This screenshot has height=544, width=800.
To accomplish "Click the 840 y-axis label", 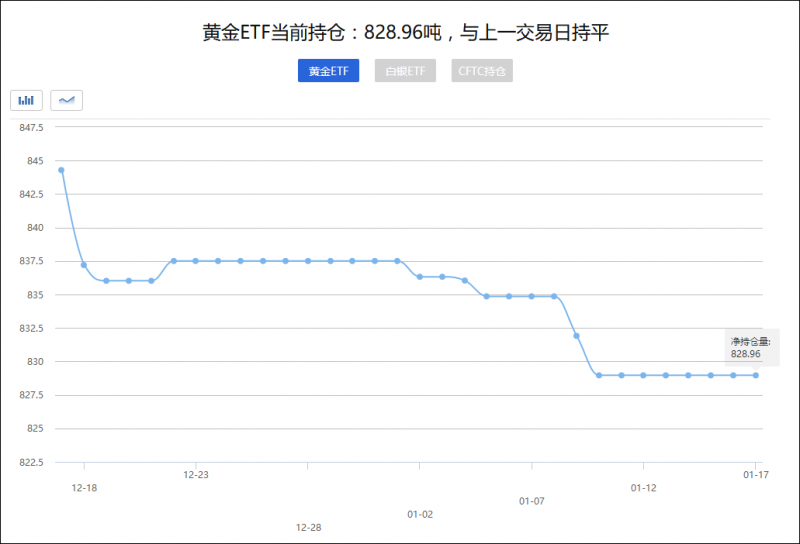I will (35, 228).
